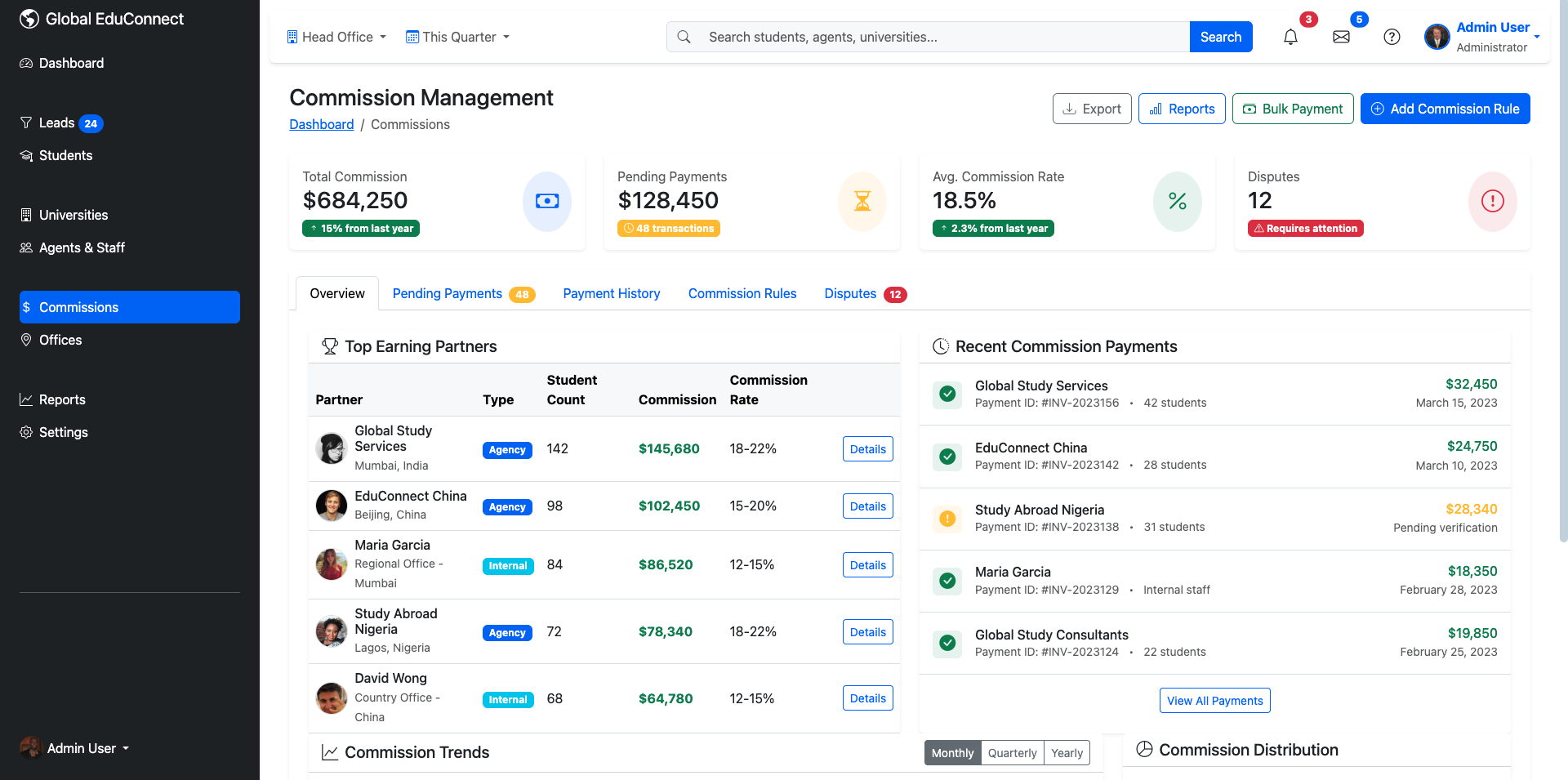Click the help question mark icon

(x=1392, y=37)
